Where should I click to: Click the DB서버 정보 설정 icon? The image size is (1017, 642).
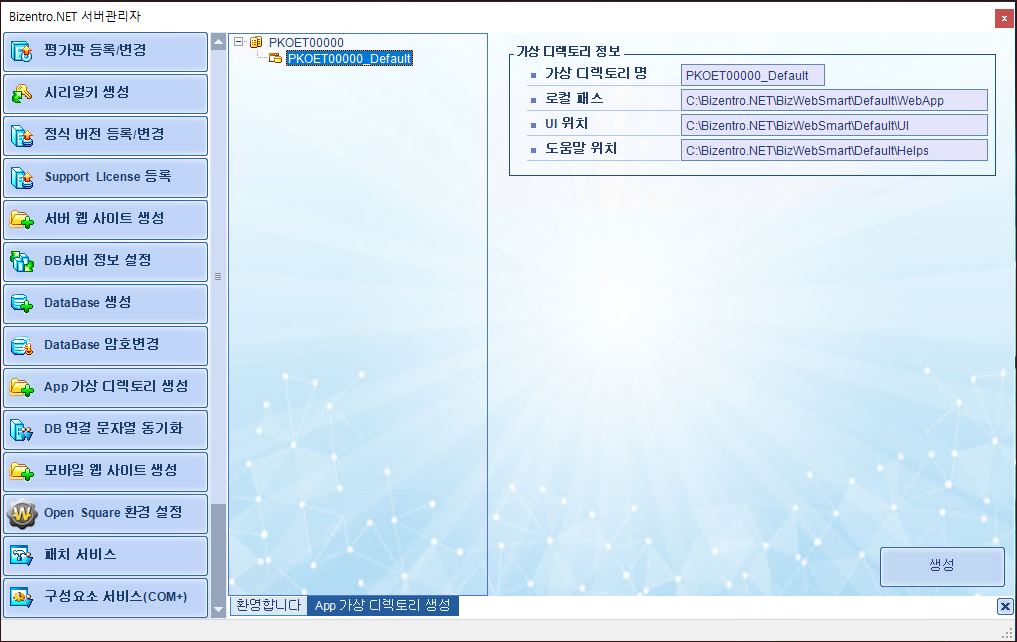click(22, 261)
